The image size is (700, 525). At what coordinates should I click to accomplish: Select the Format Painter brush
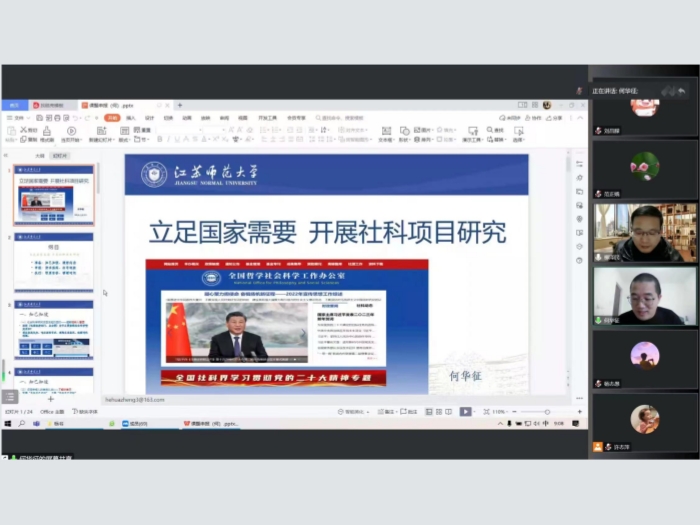pyautogui.click(x=46, y=131)
